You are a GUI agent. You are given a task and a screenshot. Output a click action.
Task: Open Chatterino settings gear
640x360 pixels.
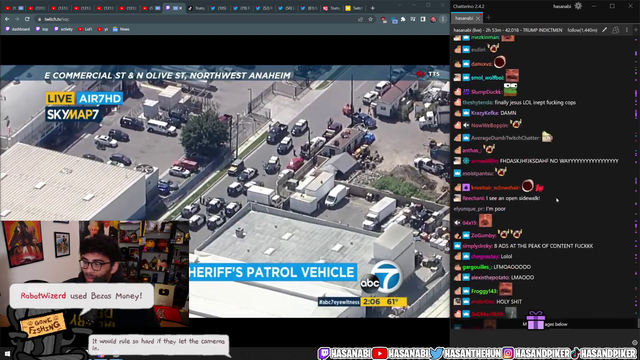[578, 6]
